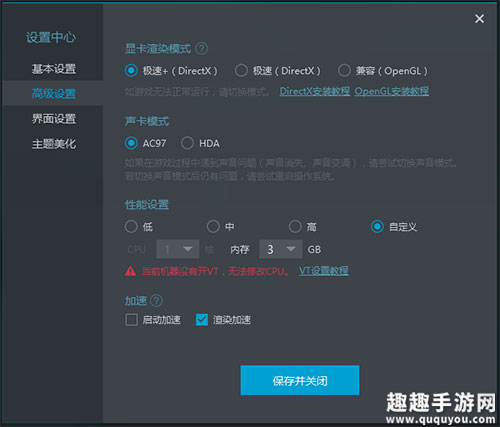Open the 主题美化 tab

pyautogui.click(x=54, y=144)
